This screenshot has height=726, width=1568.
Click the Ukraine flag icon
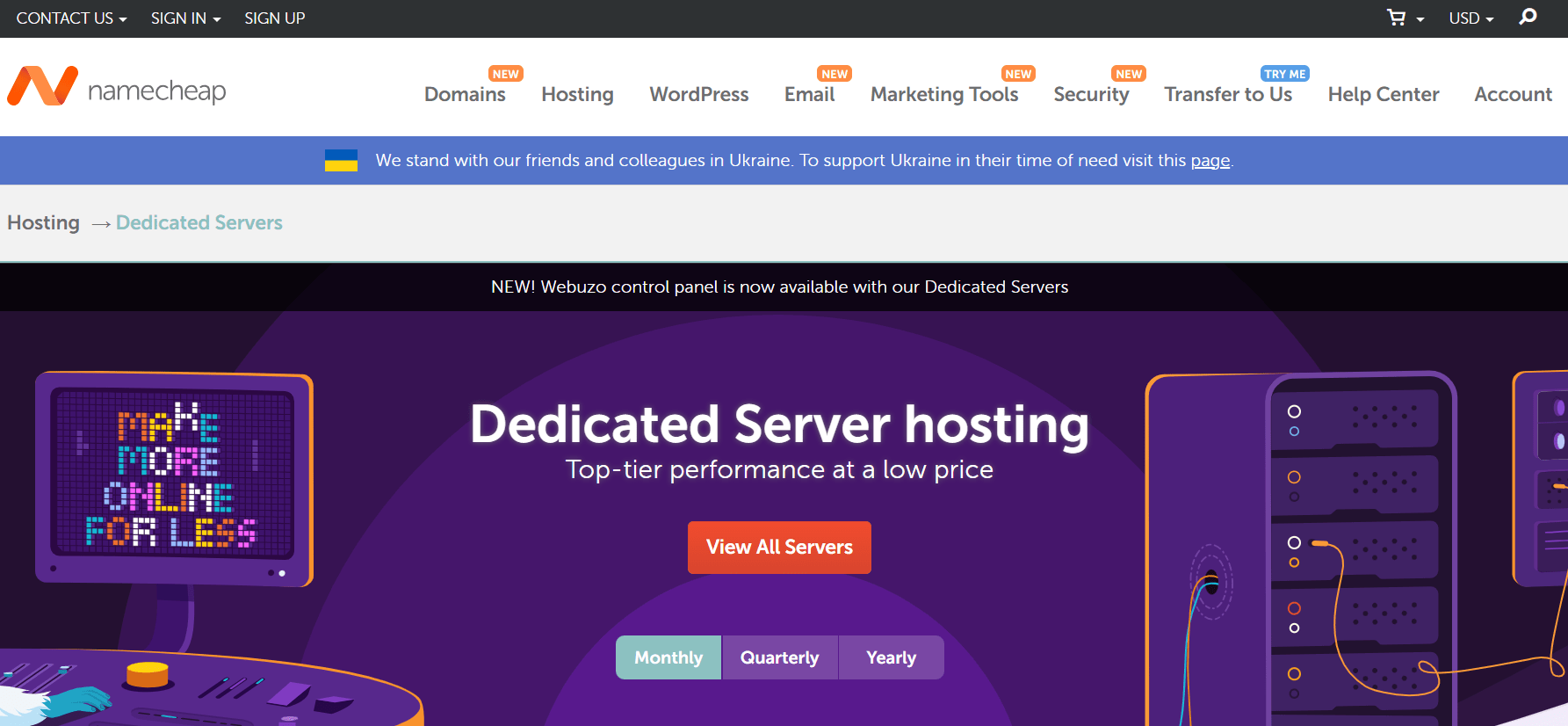click(x=341, y=160)
